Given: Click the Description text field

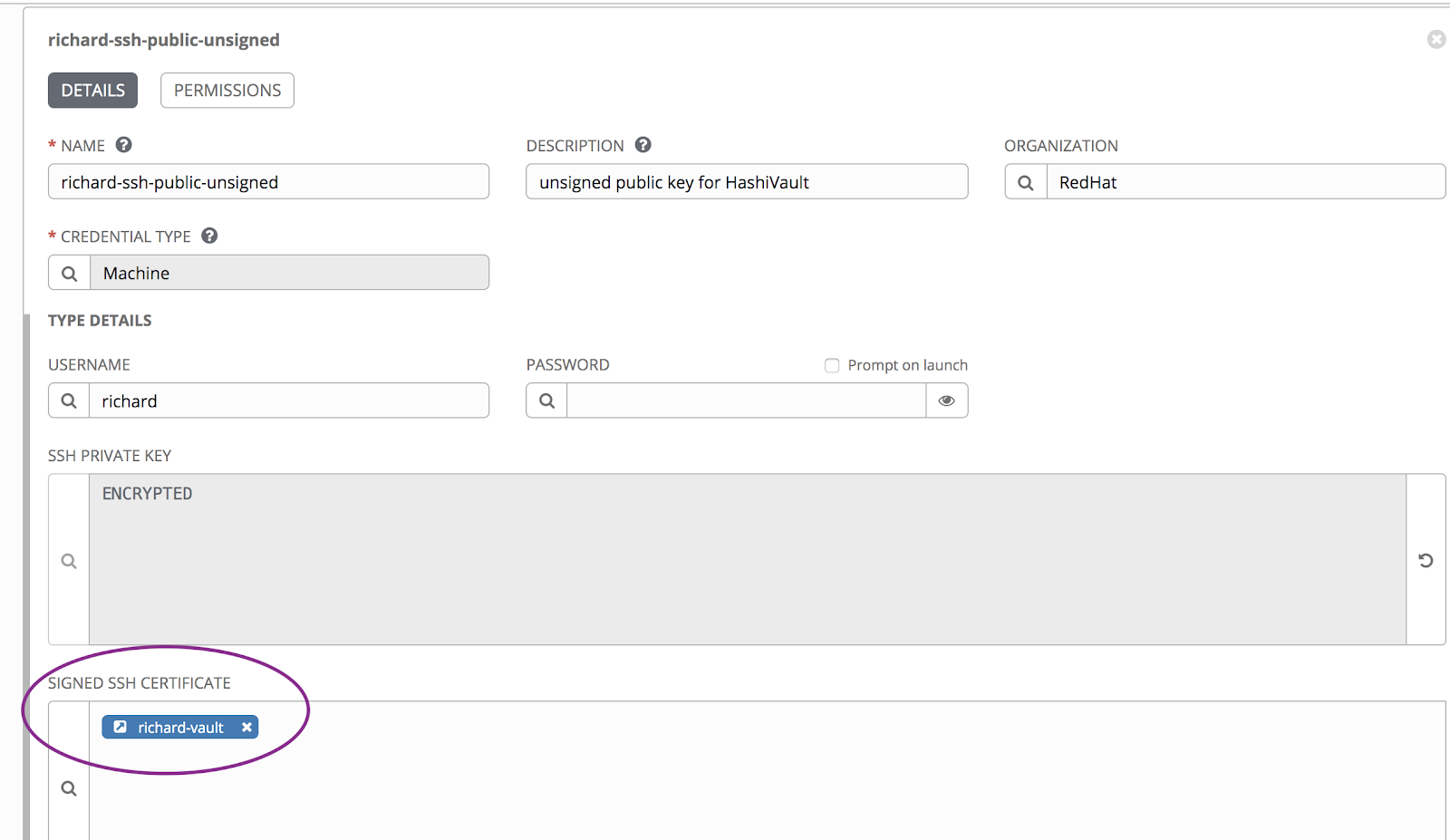Looking at the screenshot, I should 747,182.
